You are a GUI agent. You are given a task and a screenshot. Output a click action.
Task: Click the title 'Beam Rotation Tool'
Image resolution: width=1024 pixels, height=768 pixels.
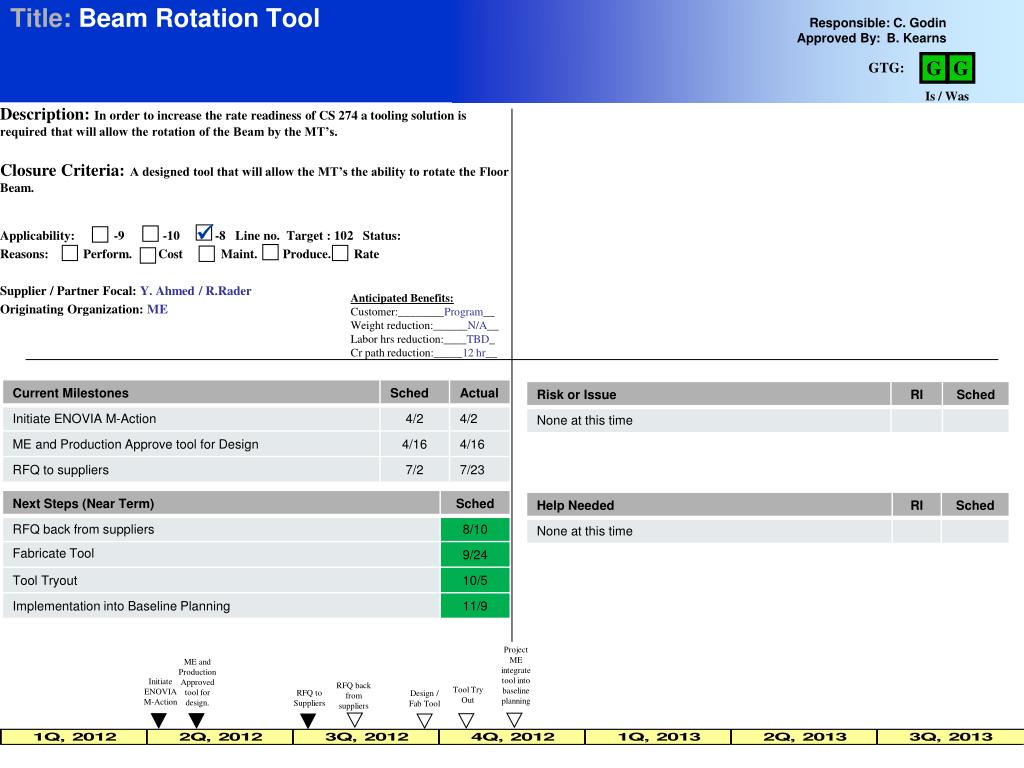(199, 18)
